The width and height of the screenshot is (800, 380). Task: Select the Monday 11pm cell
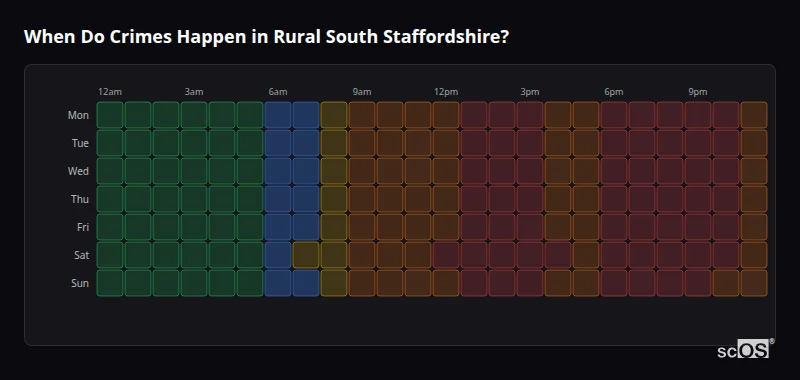pos(754,115)
